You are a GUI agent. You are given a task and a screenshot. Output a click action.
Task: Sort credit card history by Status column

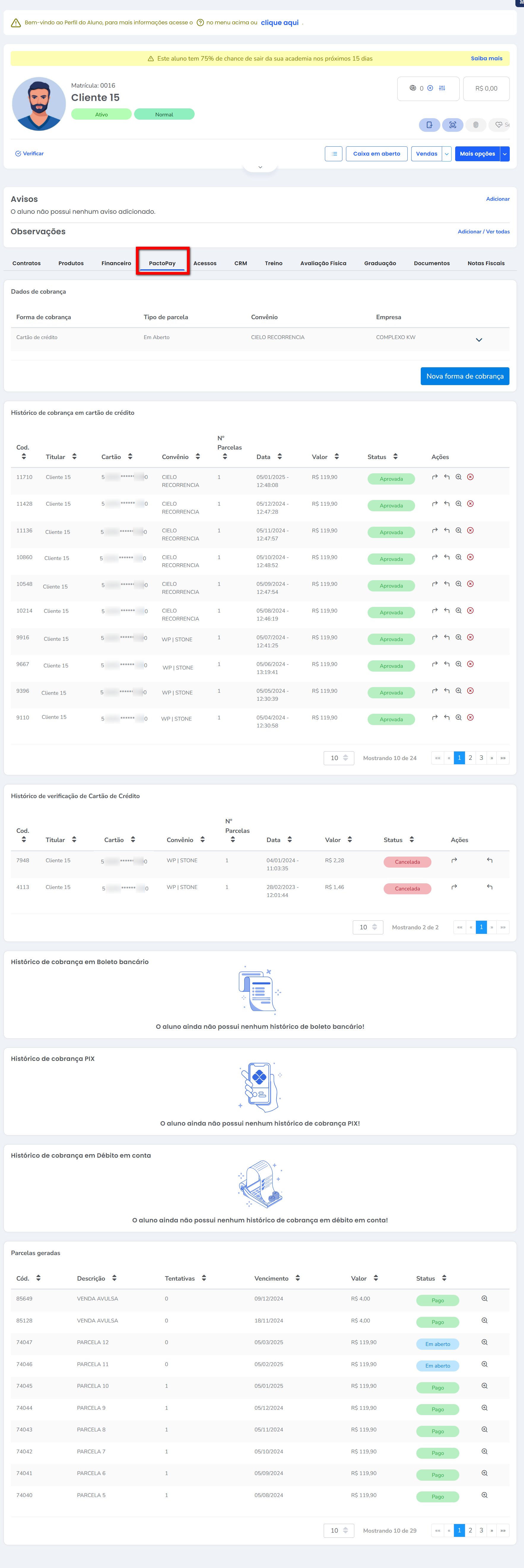click(x=396, y=457)
